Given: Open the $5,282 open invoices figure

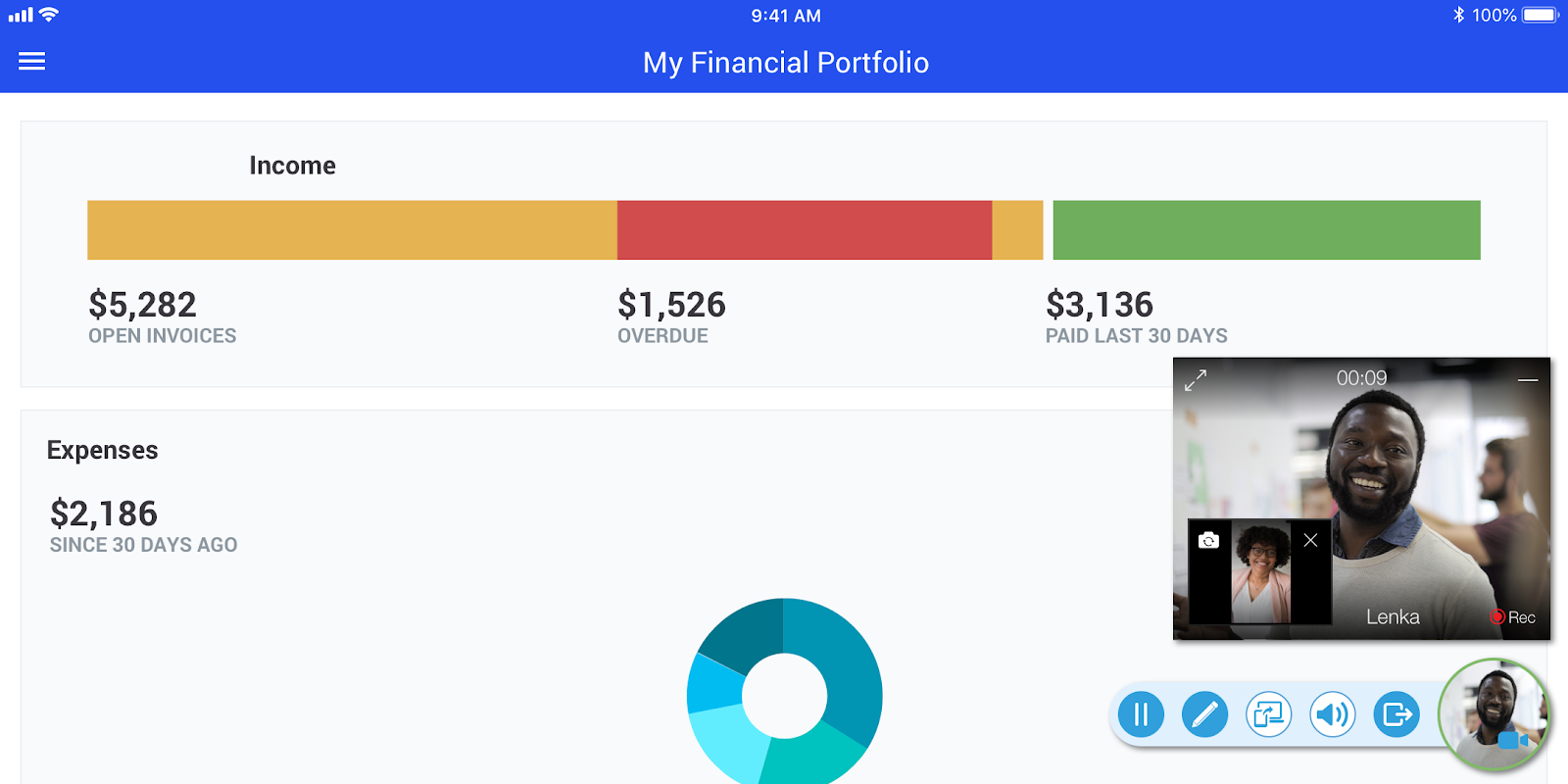Looking at the screenshot, I should (143, 305).
